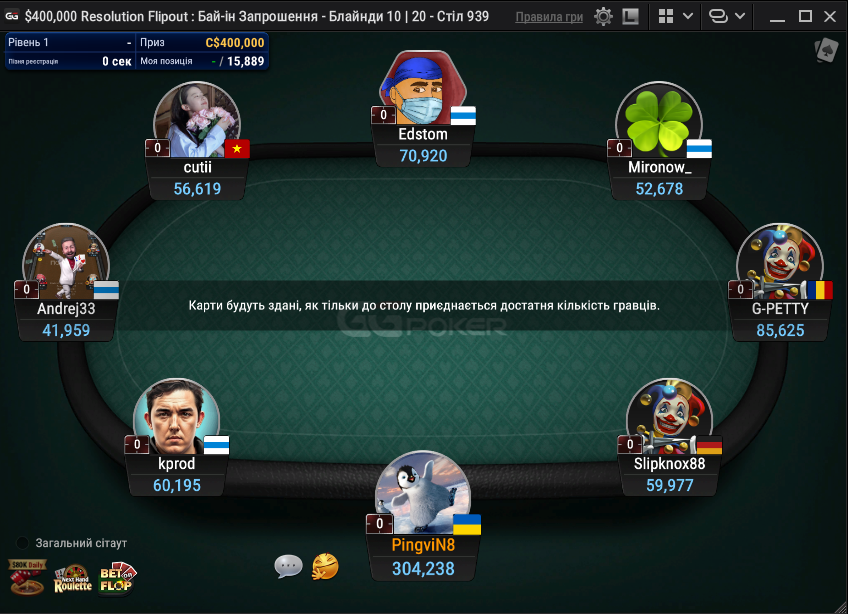Open the stacked tables icon menu

[718, 16]
